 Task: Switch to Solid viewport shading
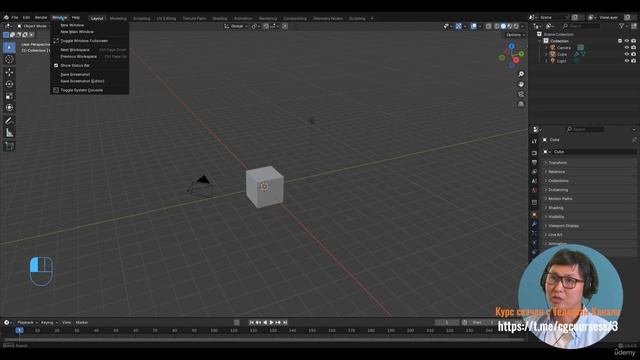[x=503, y=26]
